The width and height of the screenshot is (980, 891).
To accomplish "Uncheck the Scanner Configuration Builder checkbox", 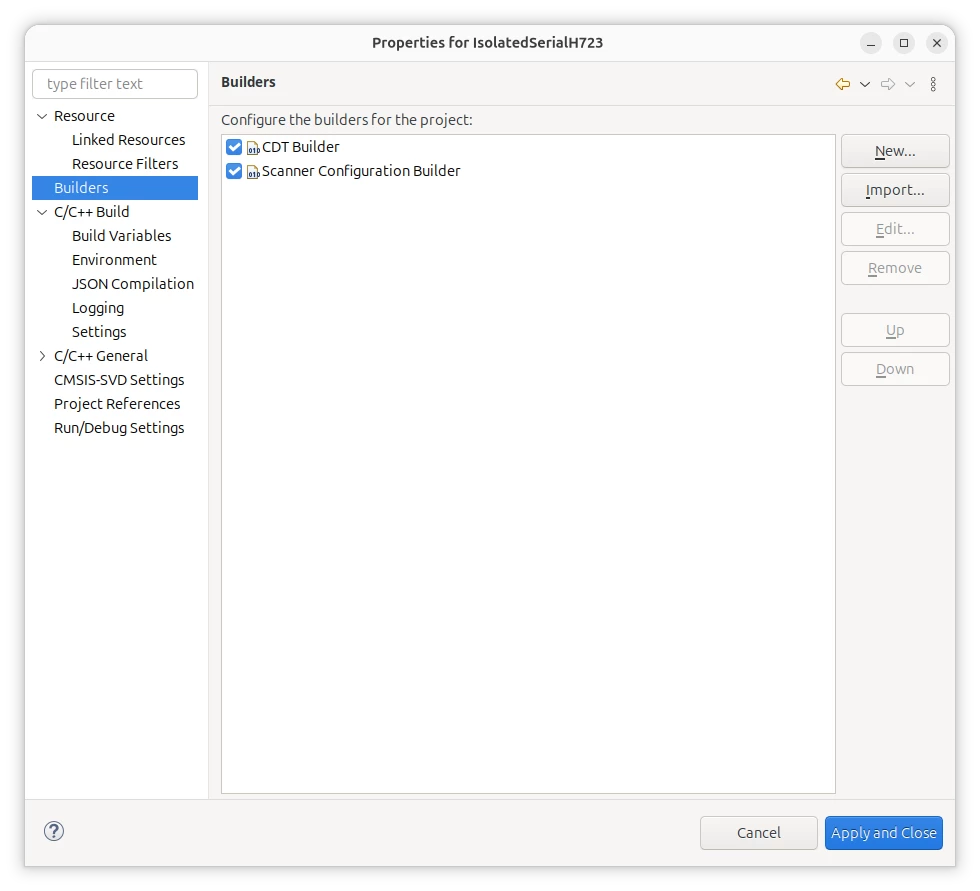I will pyautogui.click(x=234, y=171).
